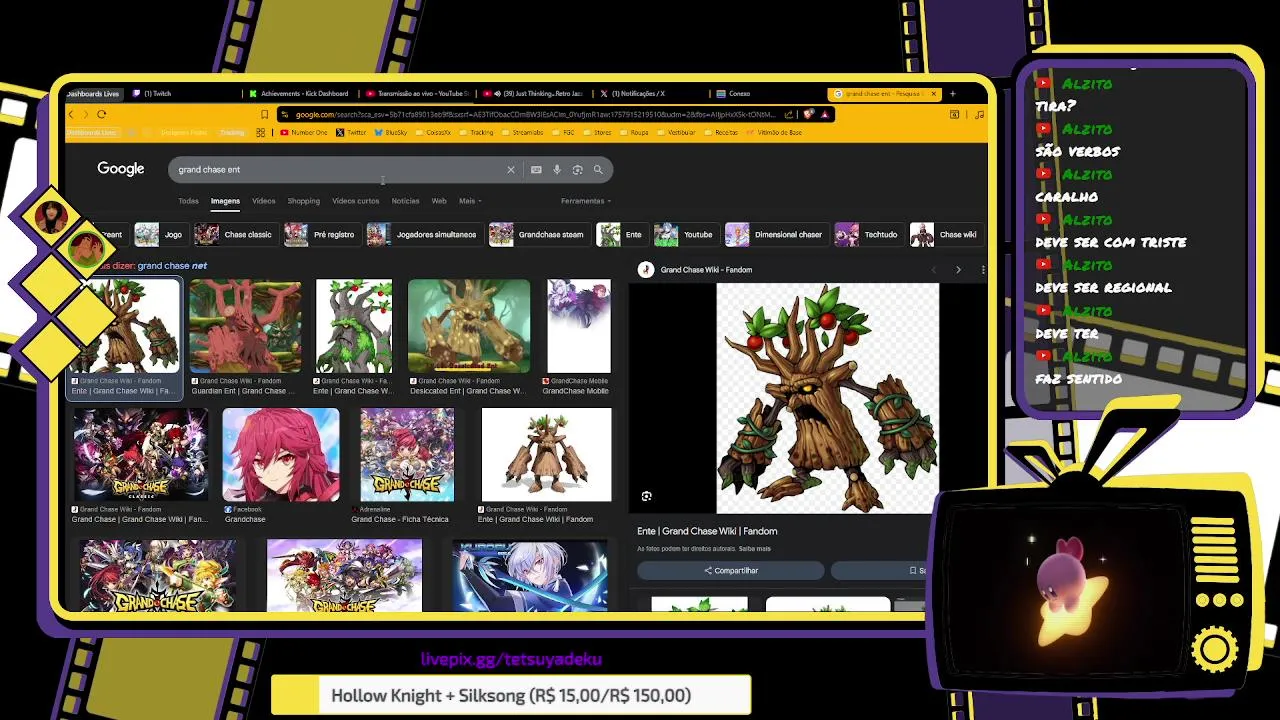Switch to Achievements - Kick Dashboard tab
The image size is (1280, 720).
(x=300, y=94)
